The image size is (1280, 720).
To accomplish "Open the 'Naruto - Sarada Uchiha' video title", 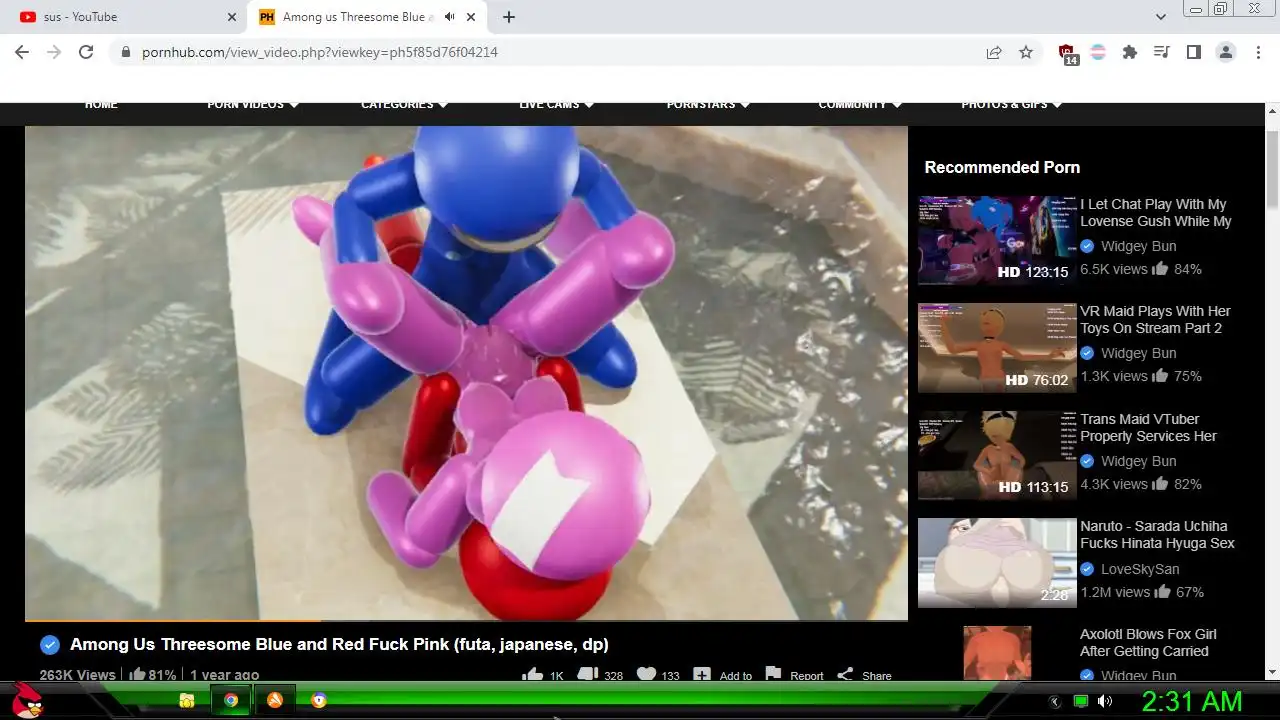I will (1157, 535).
